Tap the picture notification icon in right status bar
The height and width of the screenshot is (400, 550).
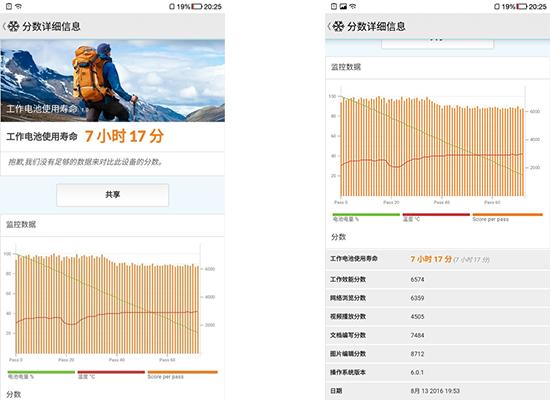pos(343,6)
